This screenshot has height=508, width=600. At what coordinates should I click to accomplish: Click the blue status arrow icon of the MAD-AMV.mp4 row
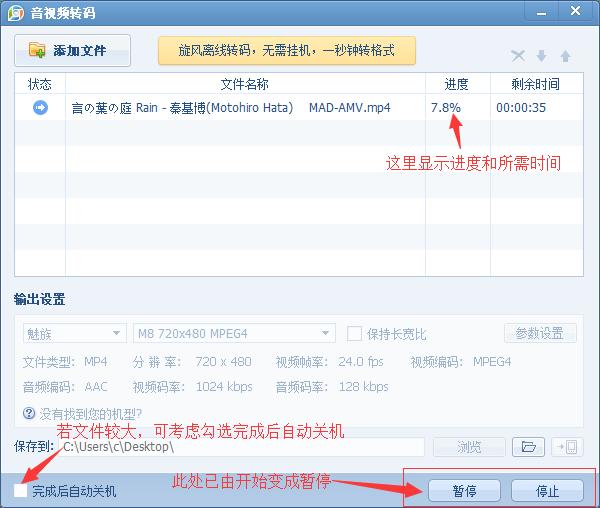pos(40,107)
